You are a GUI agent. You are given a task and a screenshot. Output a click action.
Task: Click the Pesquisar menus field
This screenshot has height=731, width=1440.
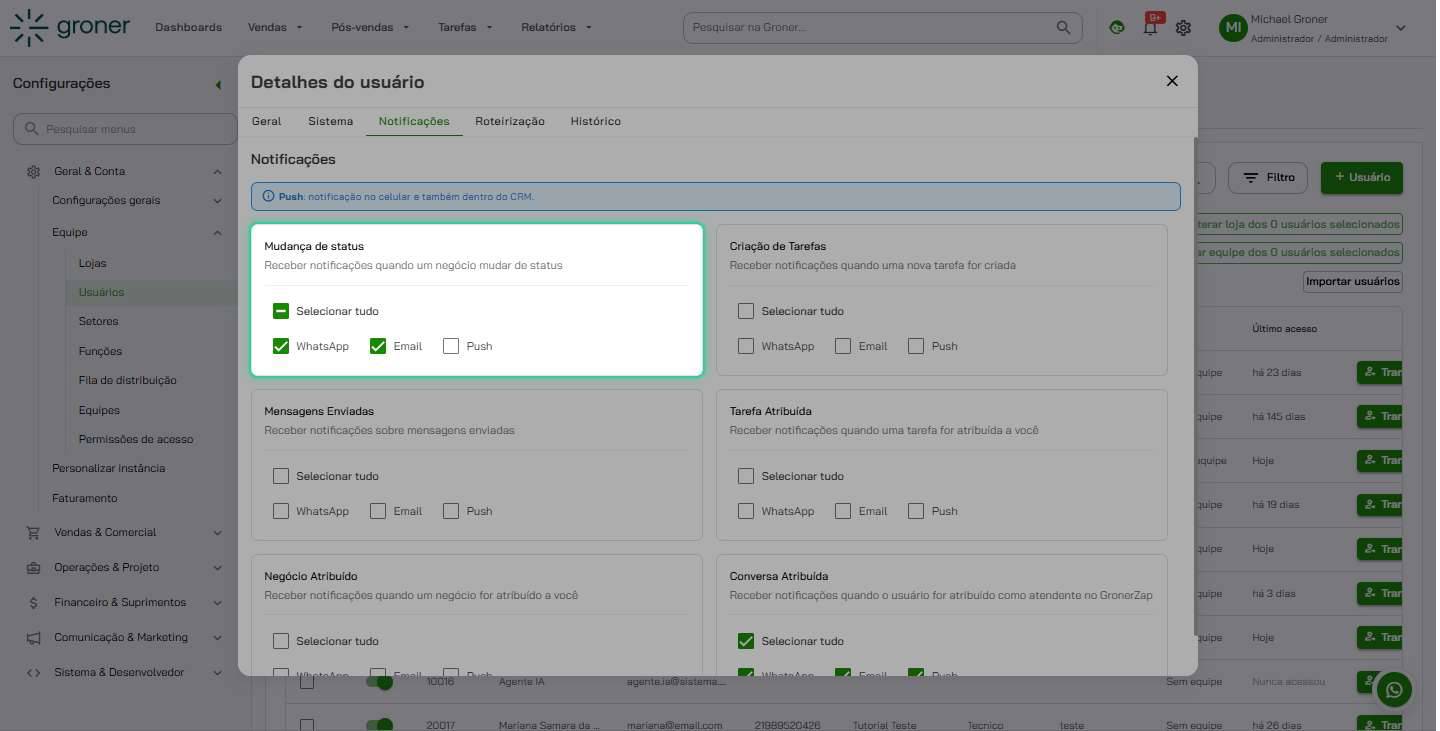pyautogui.click(x=125, y=129)
